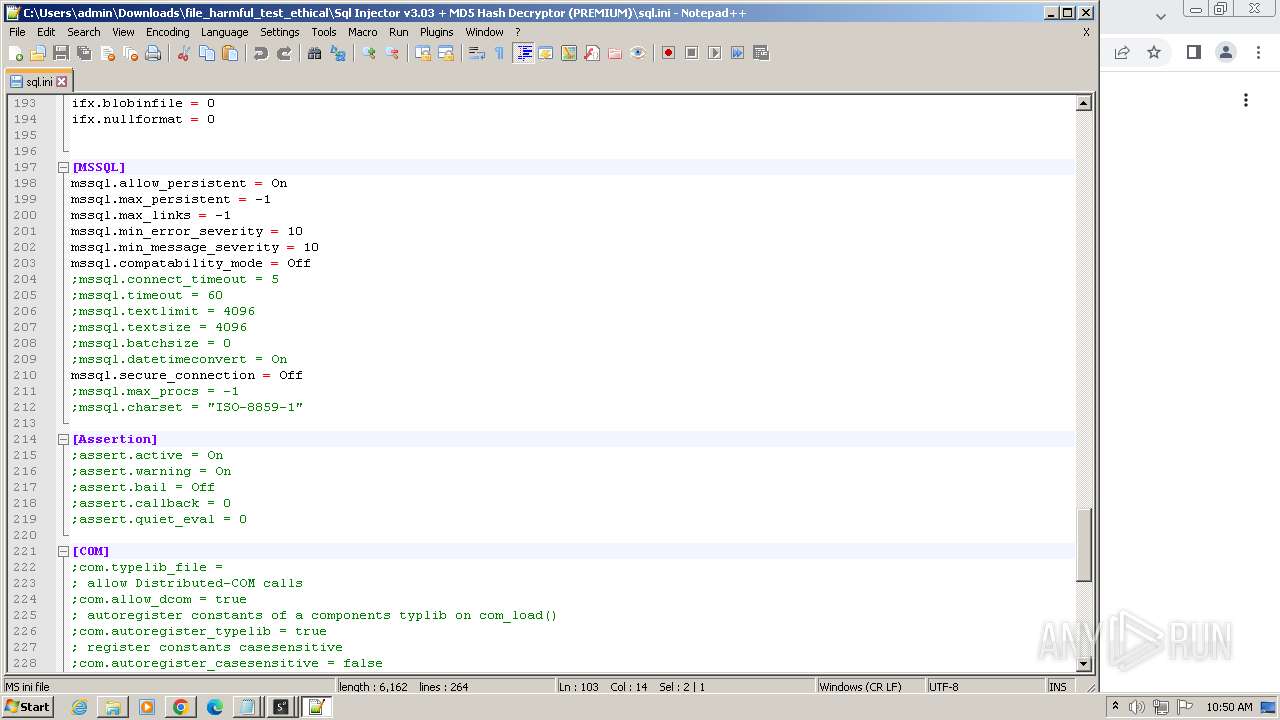The width and height of the screenshot is (1280, 720).
Task: Stop macro recording with the square stop button
Action: tap(691, 53)
